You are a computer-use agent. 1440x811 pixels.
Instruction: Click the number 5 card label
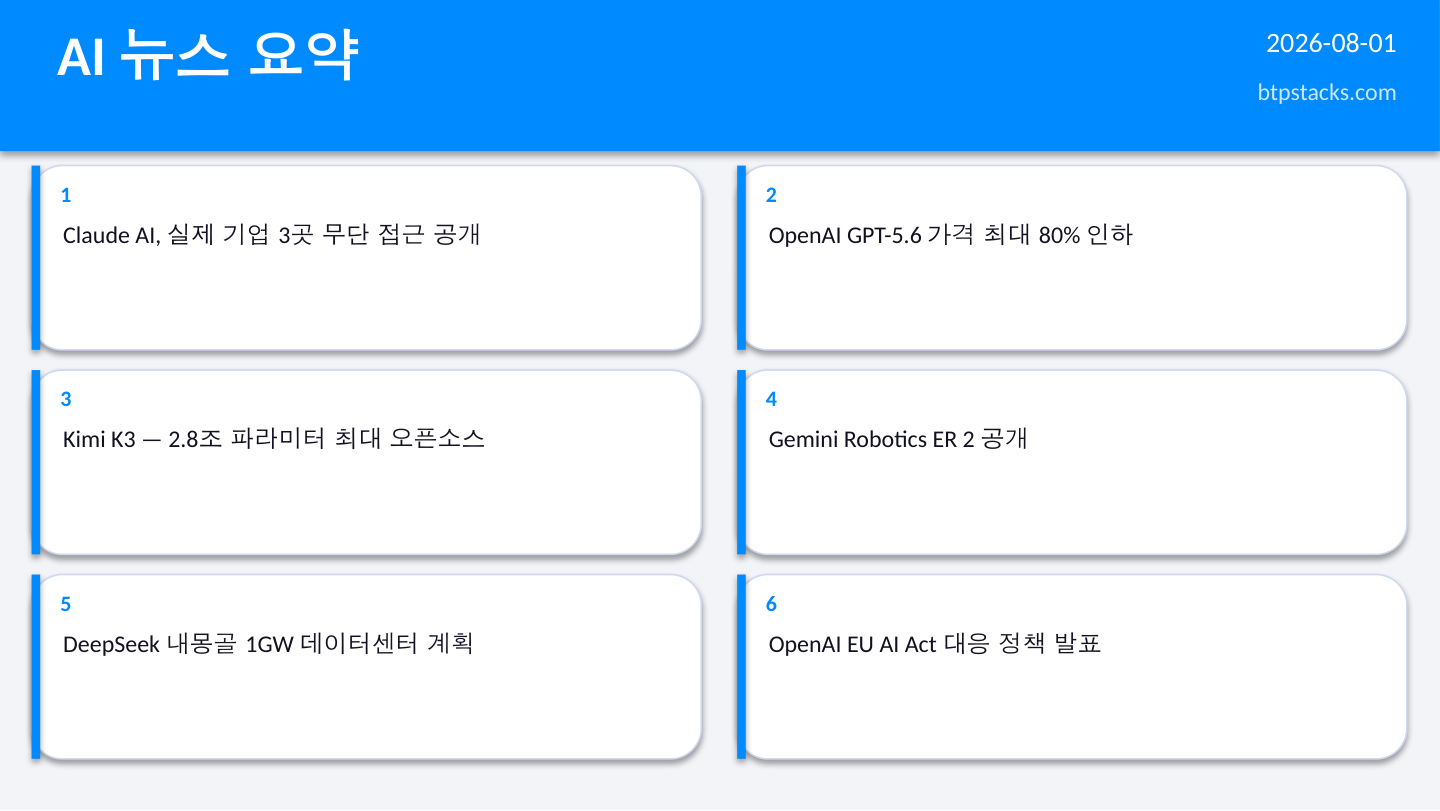click(66, 604)
